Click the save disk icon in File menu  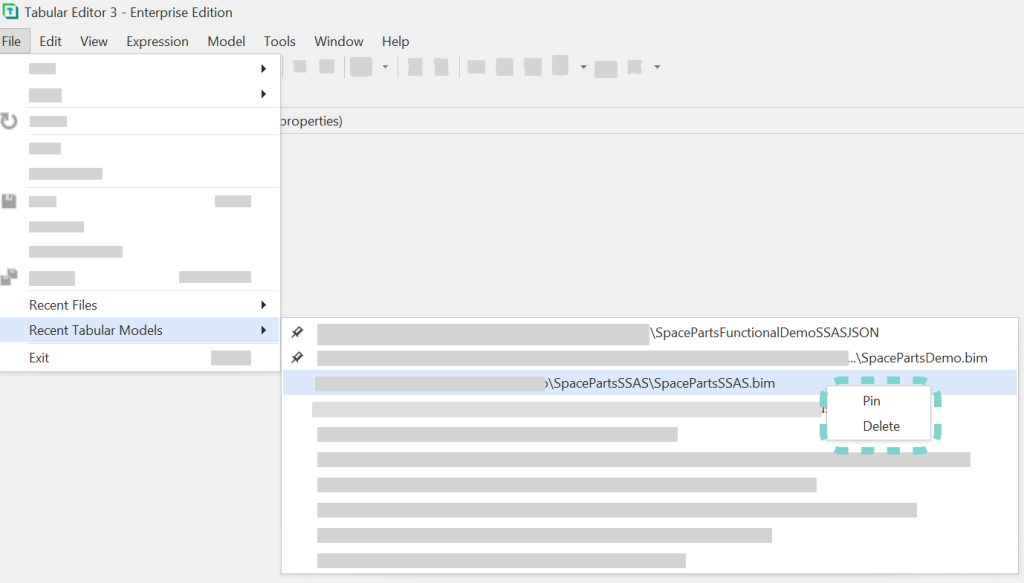point(8,201)
